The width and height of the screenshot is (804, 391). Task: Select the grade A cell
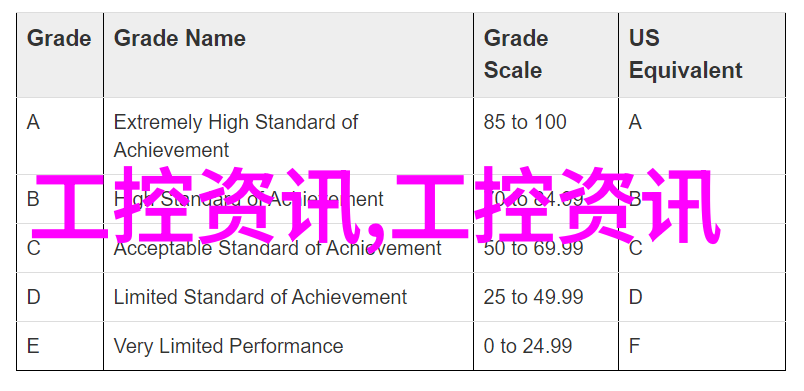pyautogui.click(x=60, y=136)
